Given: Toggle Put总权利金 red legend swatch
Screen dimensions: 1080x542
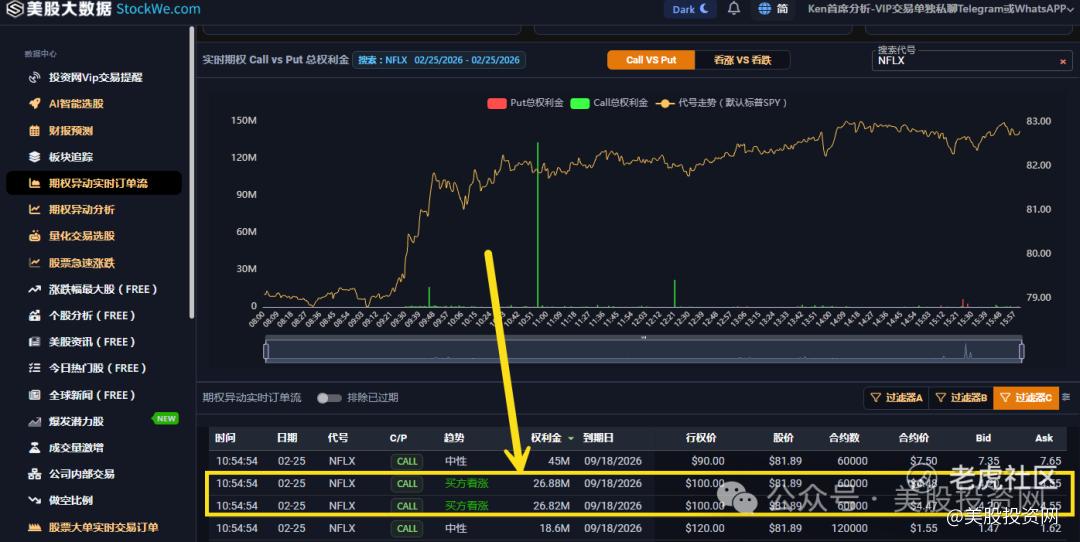Looking at the screenshot, I should (x=497, y=103).
